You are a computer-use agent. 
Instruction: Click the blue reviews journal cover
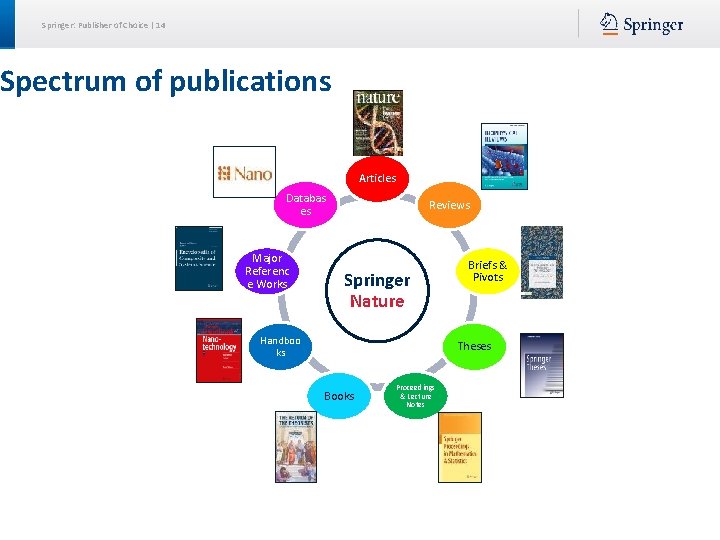pos(504,156)
